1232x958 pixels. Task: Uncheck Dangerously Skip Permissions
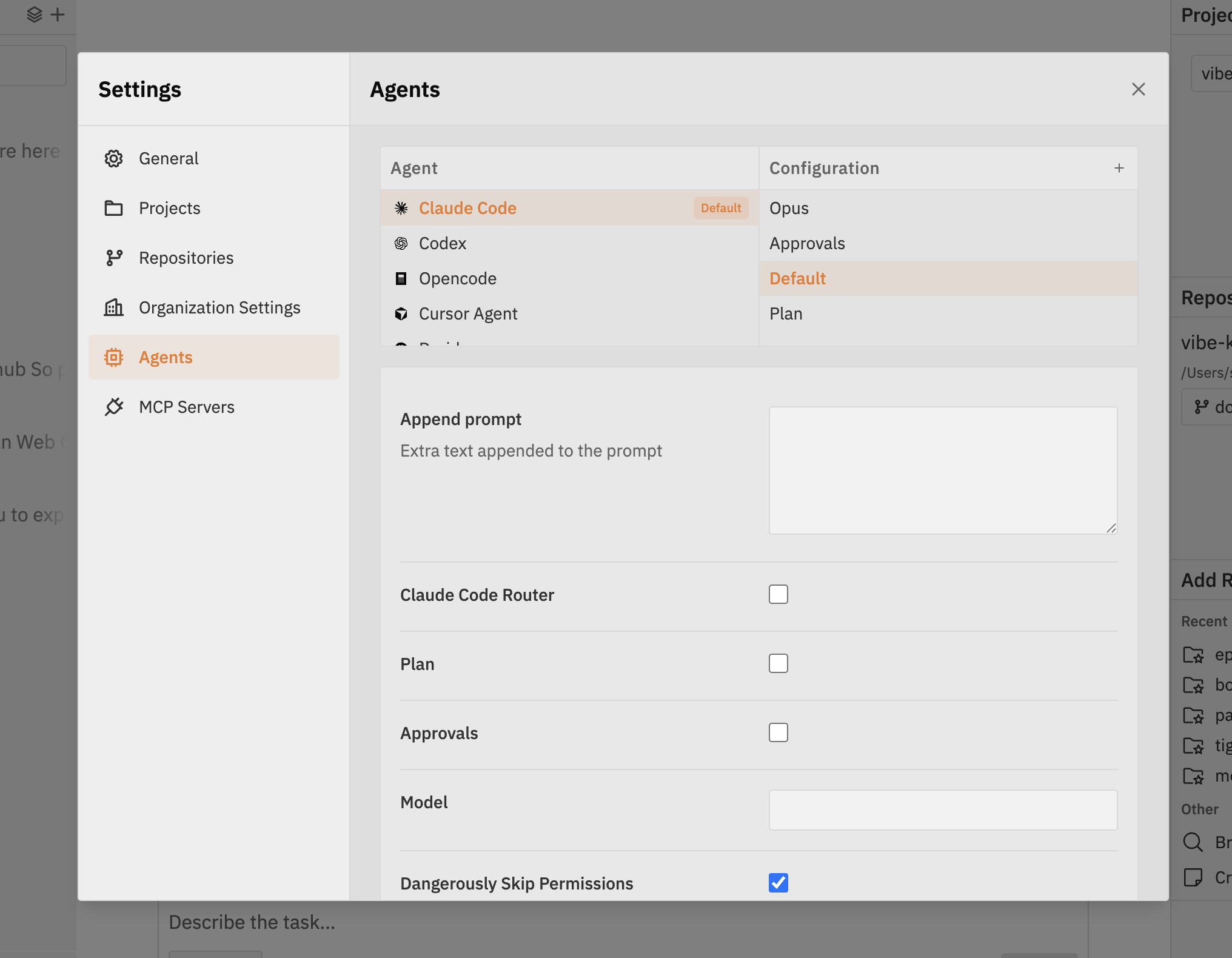778,883
